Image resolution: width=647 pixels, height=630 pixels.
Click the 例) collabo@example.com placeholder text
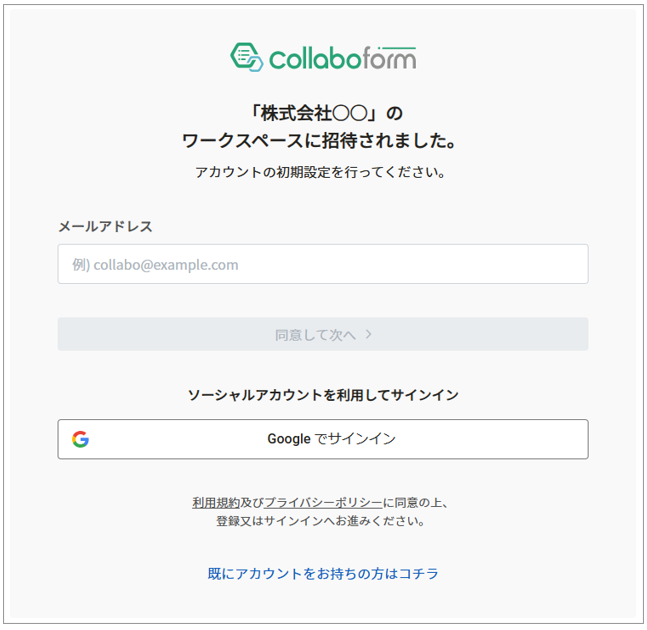pos(156,264)
